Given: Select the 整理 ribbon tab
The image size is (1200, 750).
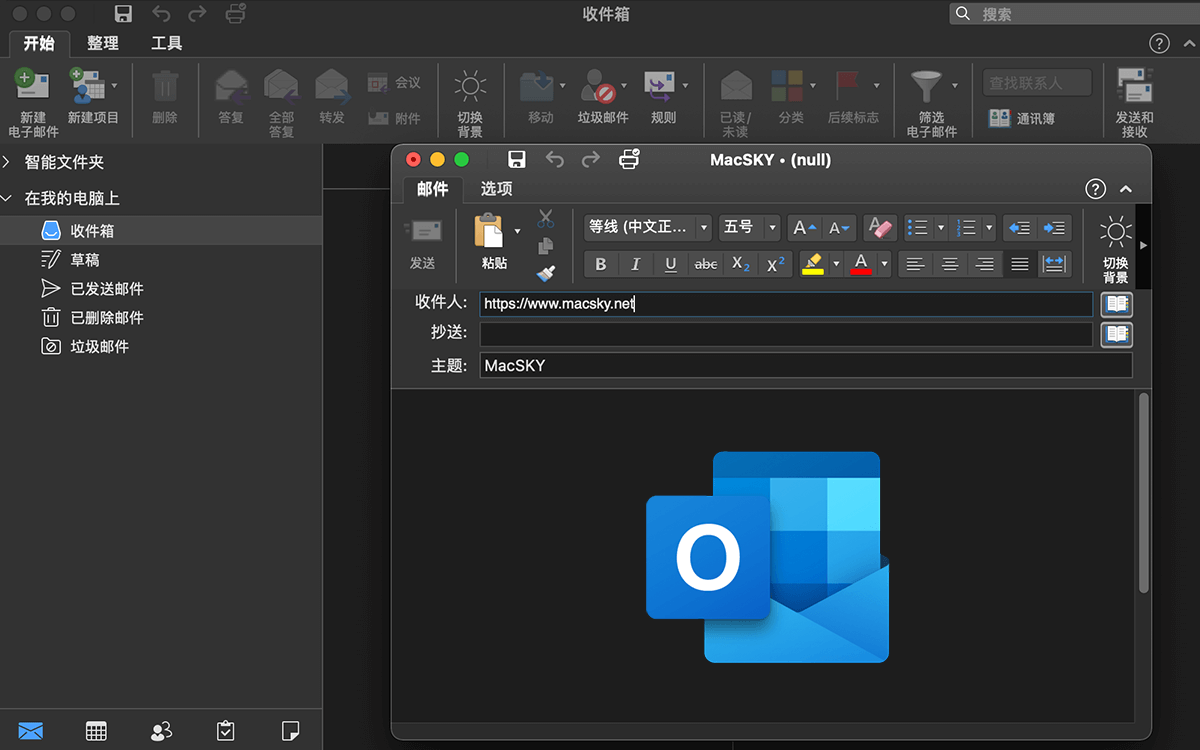Looking at the screenshot, I should tap(102, 43).
